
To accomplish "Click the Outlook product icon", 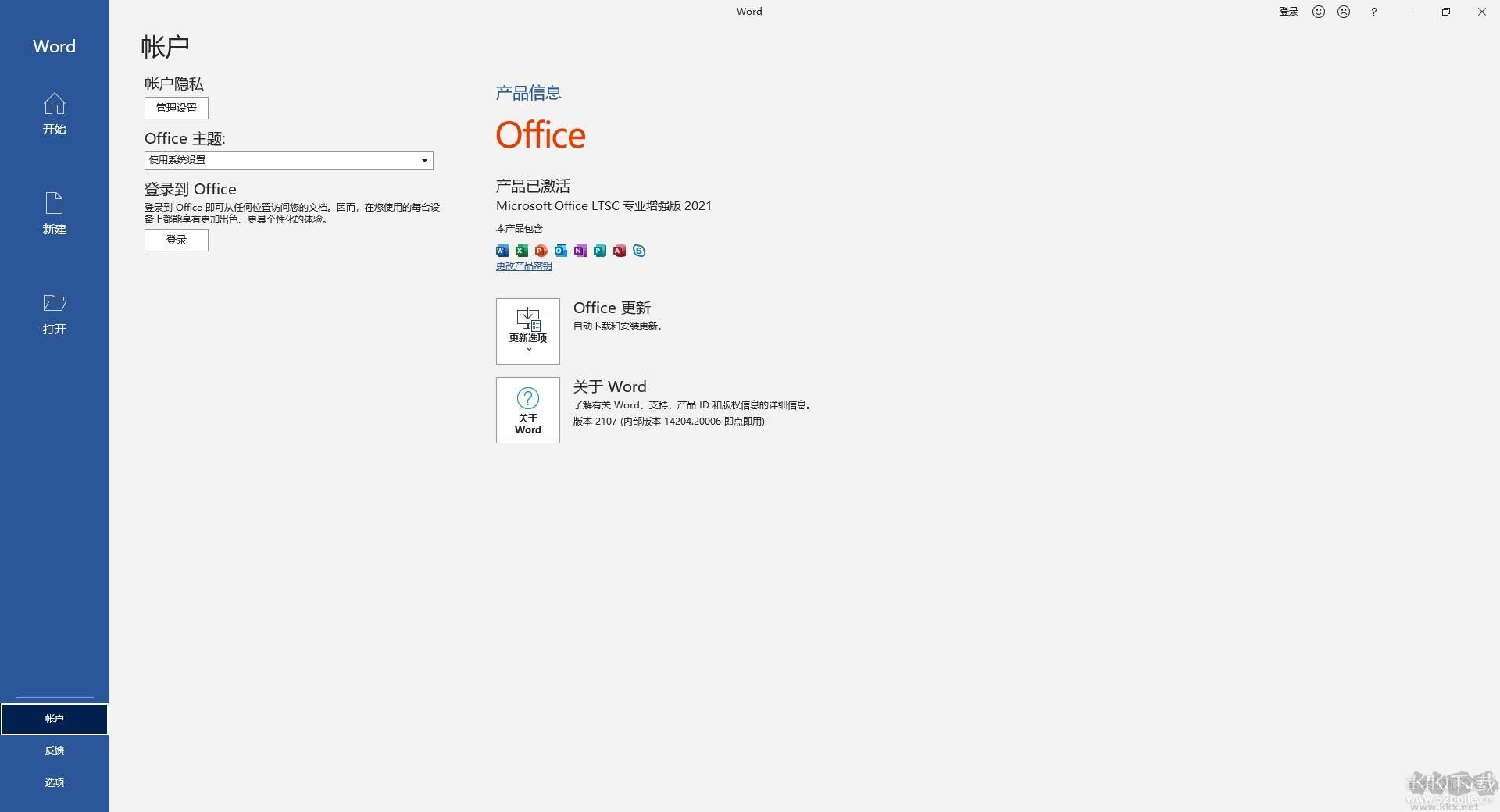I will tap(561, 251).
